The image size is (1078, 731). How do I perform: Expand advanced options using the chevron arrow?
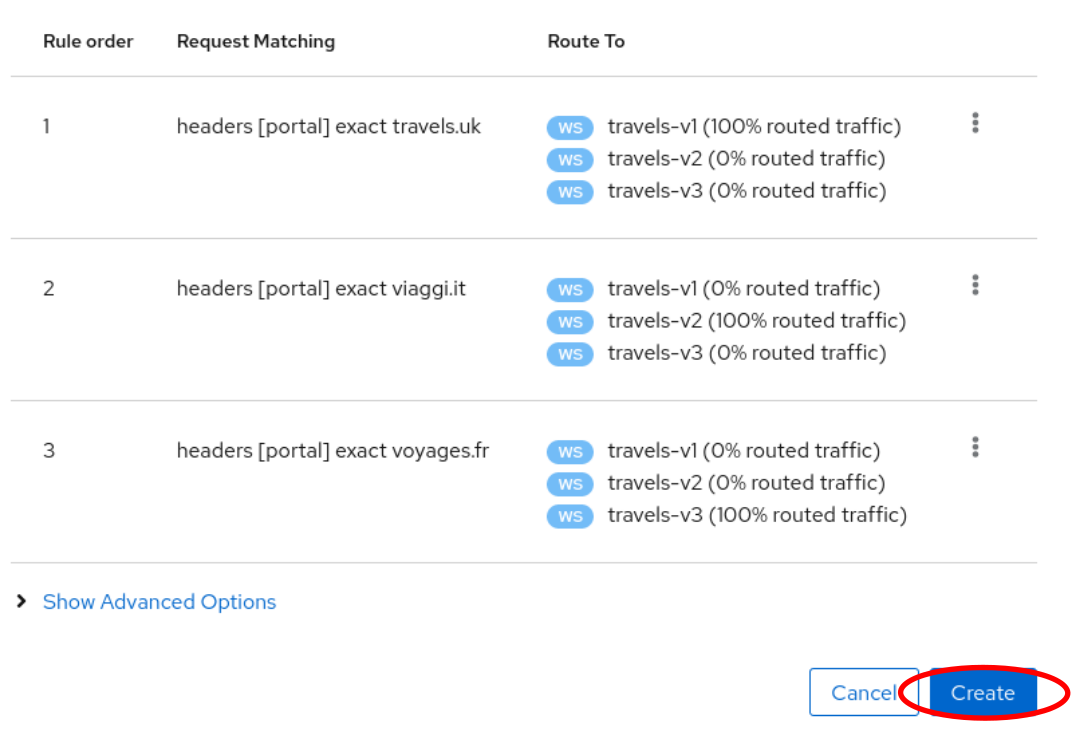(x=22, y=602)
